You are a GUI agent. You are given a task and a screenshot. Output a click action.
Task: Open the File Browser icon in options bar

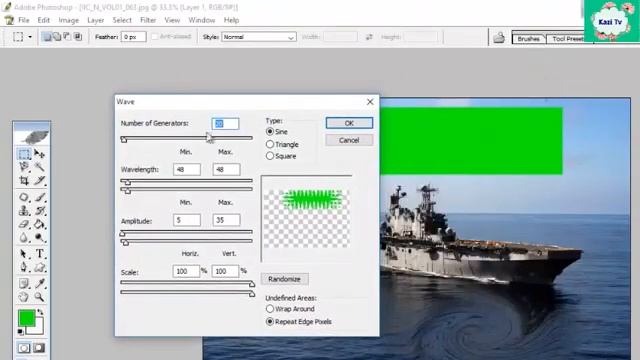coord(498,38)
